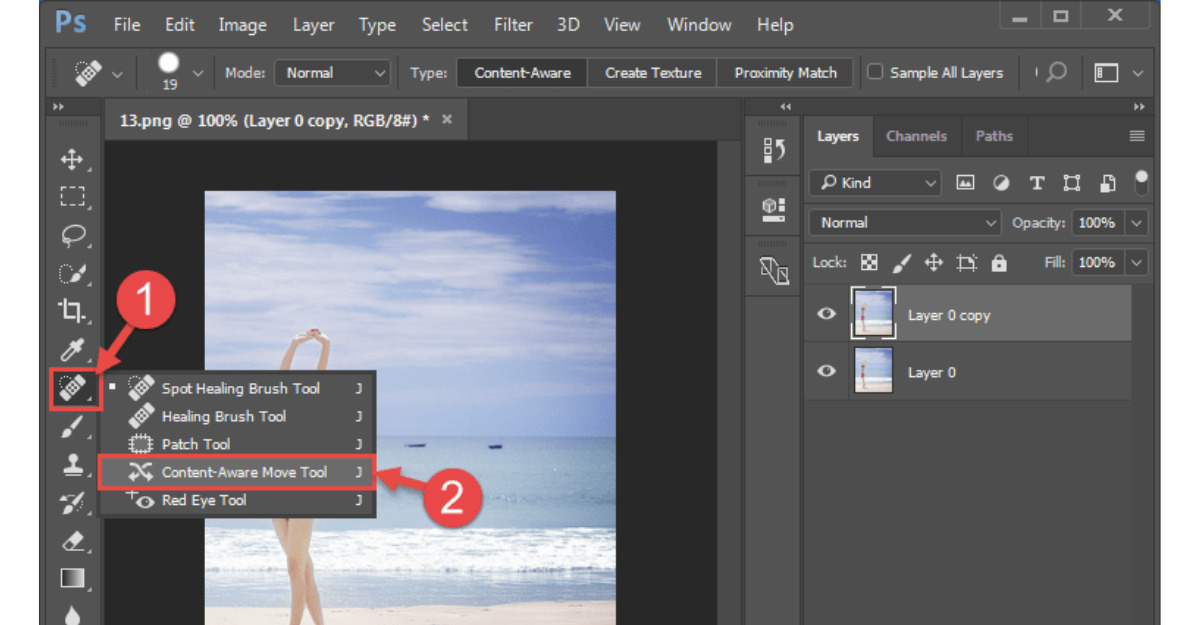Image resolution: width=1200 pixels, height=625 pixels.
Task: Close the 13.png document tab
Action: (x=447, y=119)
